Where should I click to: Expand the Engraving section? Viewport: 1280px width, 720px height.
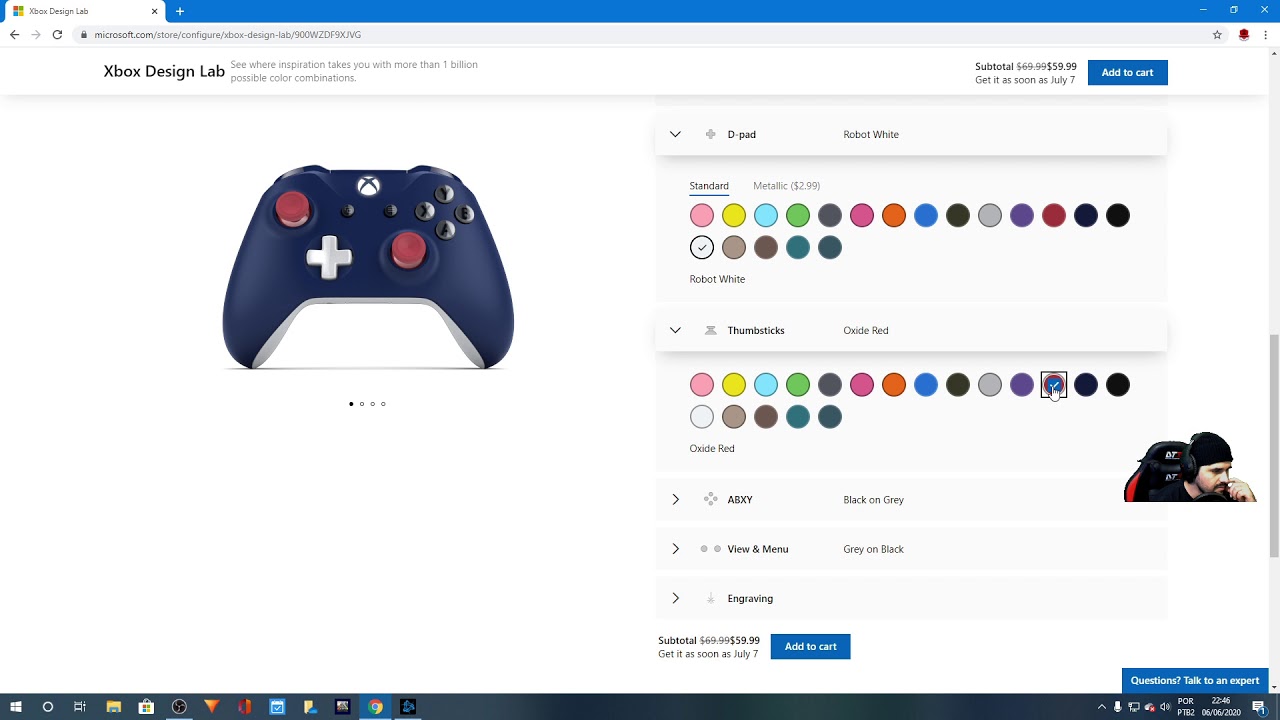coord(675,598)
